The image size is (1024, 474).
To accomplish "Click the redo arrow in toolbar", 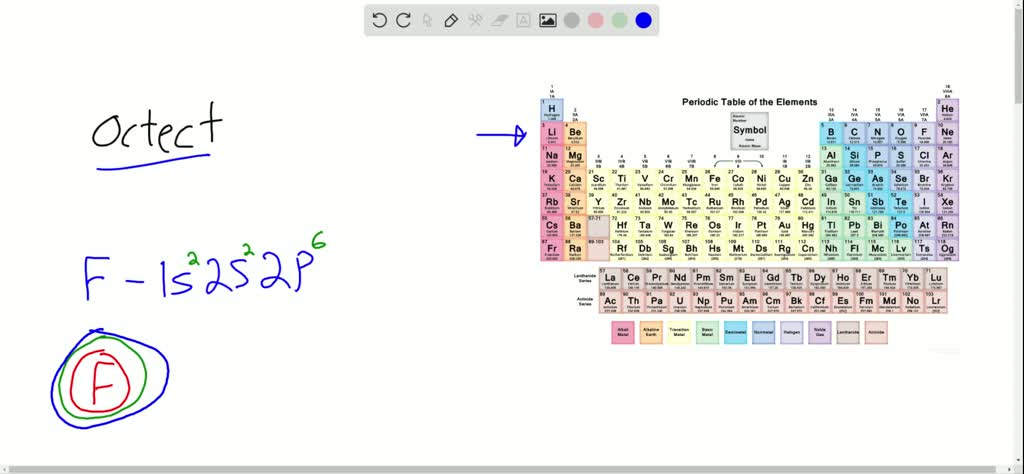I will (404, 20).
